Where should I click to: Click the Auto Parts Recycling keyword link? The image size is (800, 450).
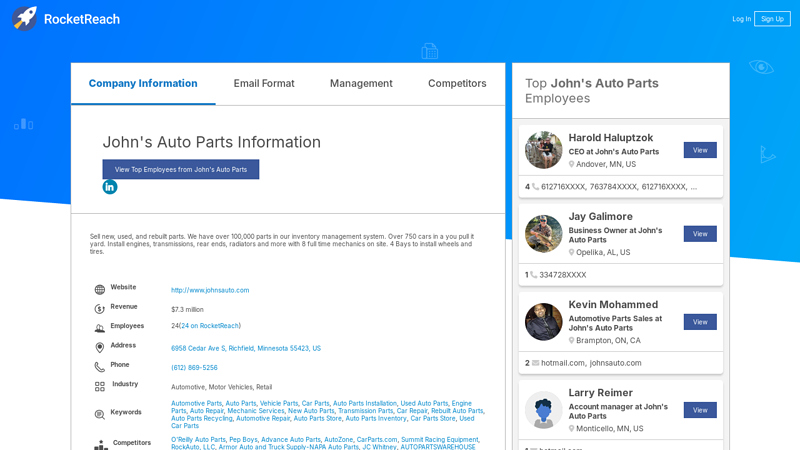202,418
